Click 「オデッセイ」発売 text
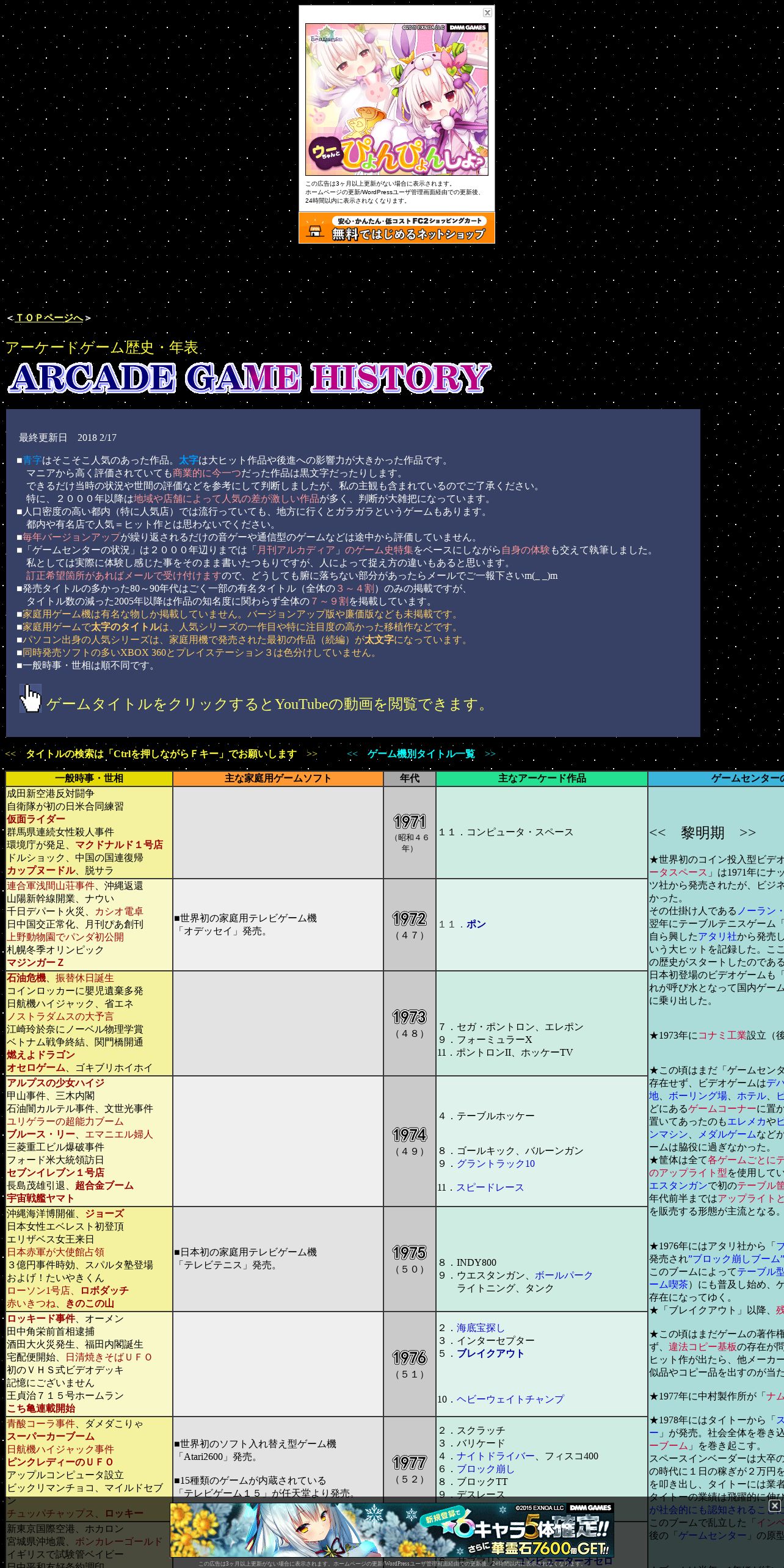 [223, 931]
